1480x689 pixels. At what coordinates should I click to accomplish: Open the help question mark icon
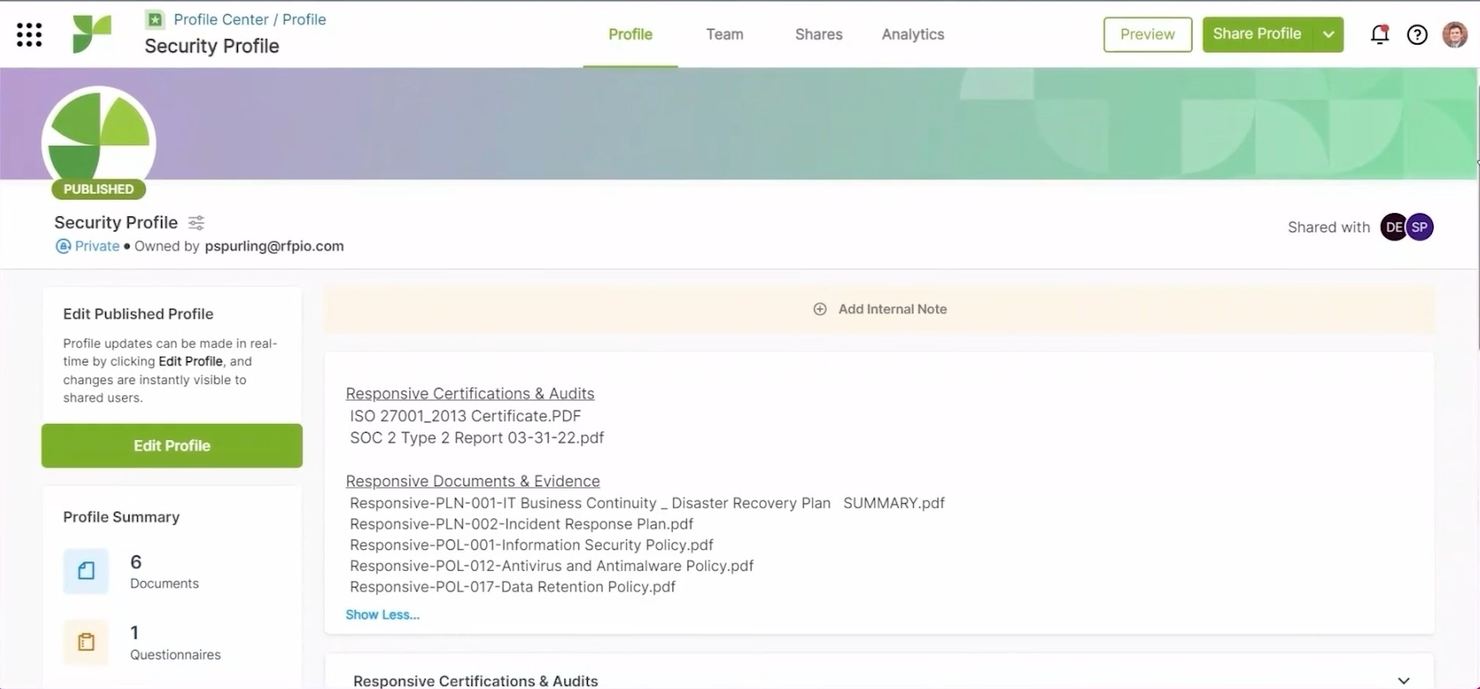1417,35
